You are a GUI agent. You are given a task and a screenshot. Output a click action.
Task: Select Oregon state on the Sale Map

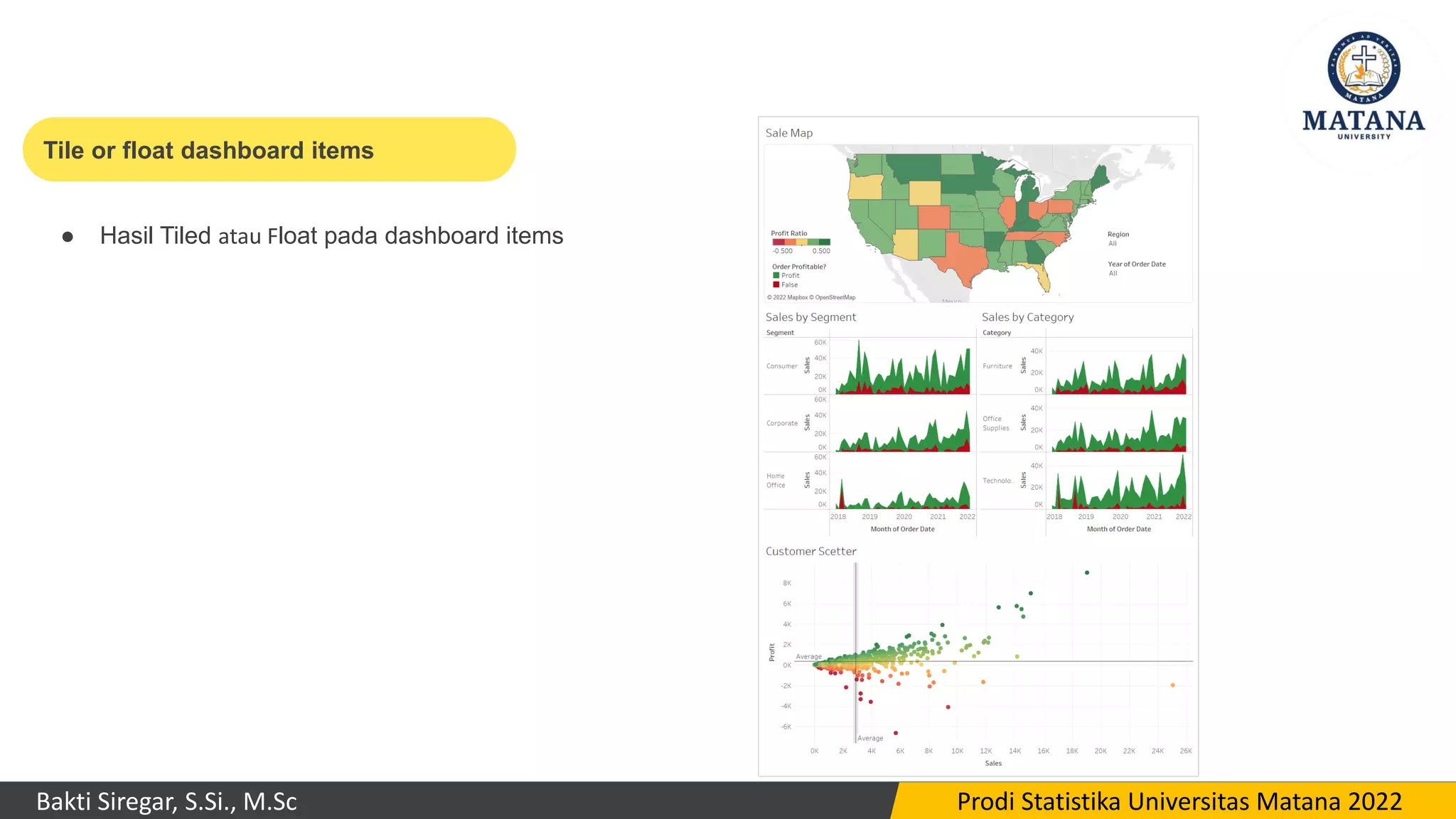pos(865,187)
